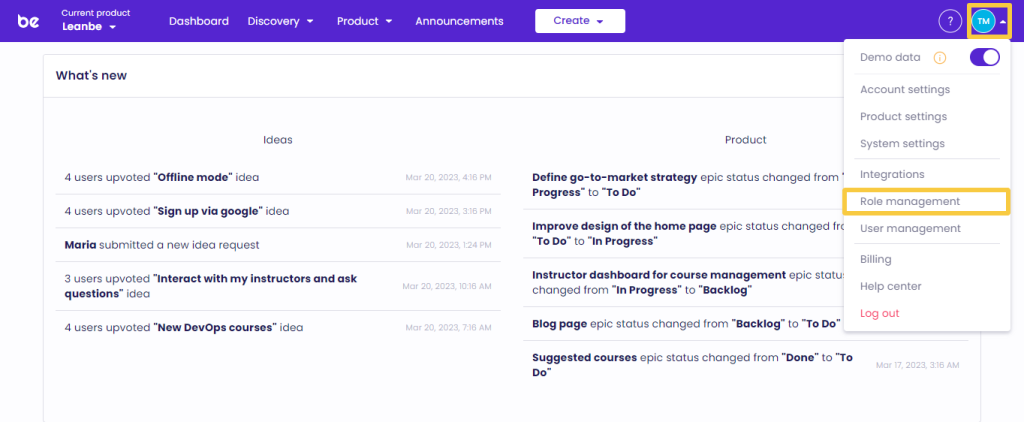The image size is (1024, 422).
Task: Choose System settings in the menu
Action: (902, 144)
